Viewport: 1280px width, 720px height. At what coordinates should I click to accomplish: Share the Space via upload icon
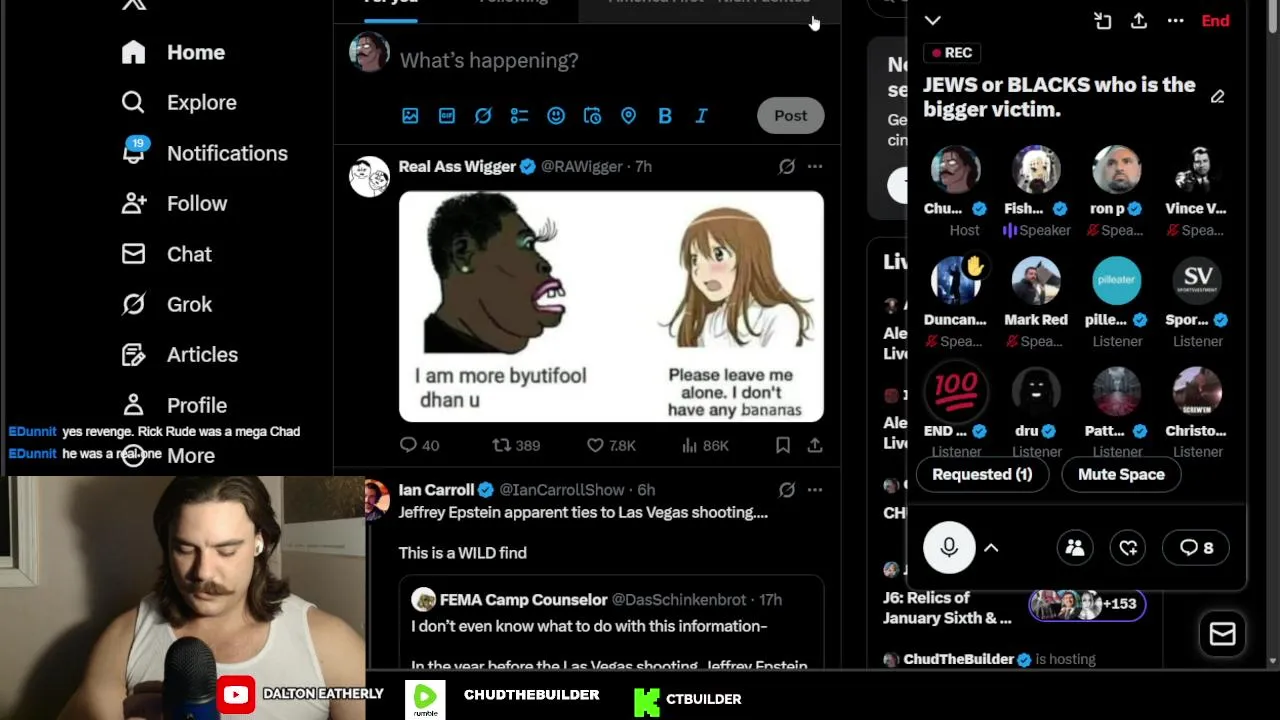[x=1139, y=21]
